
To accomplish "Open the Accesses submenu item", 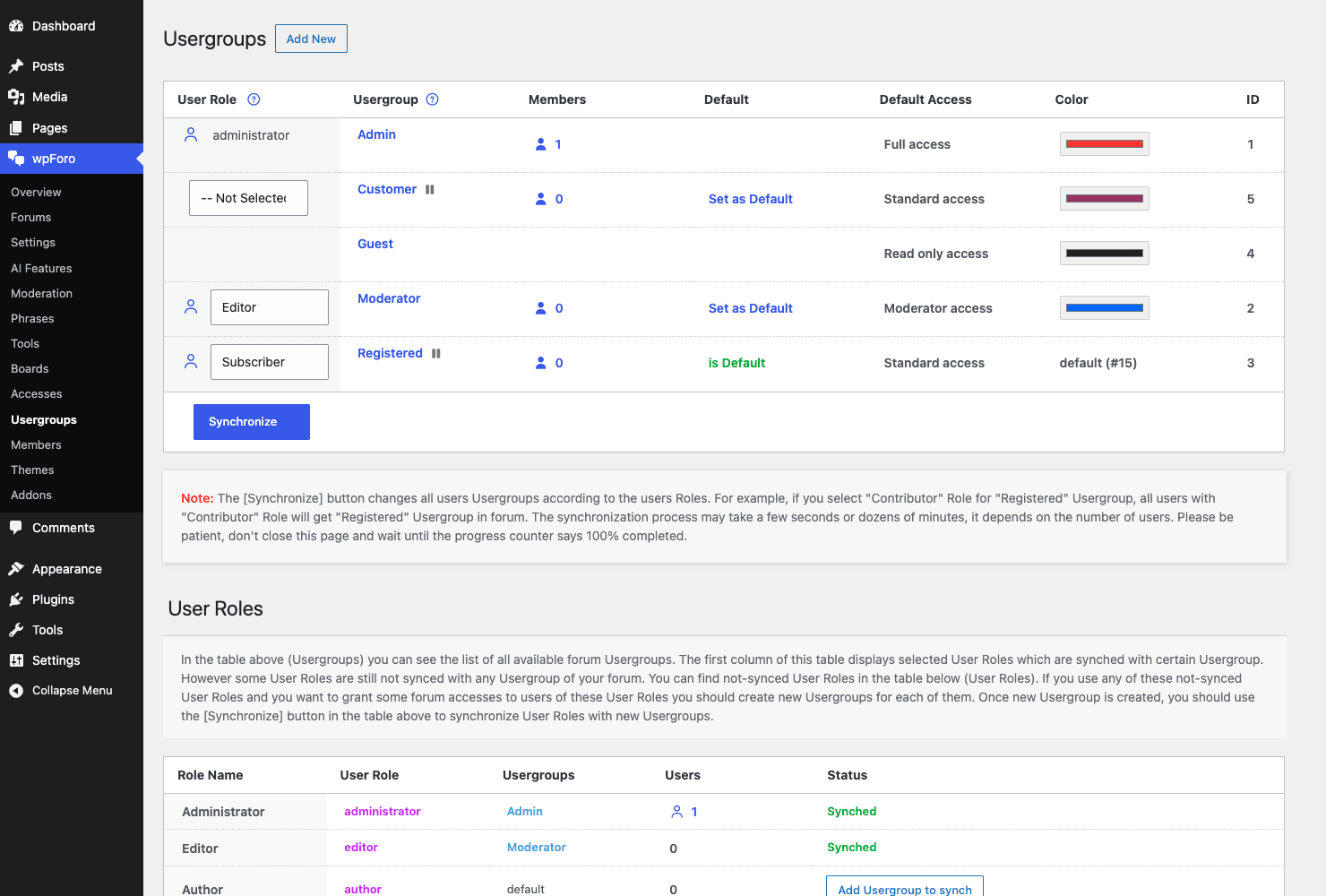I will coord(37,393).
